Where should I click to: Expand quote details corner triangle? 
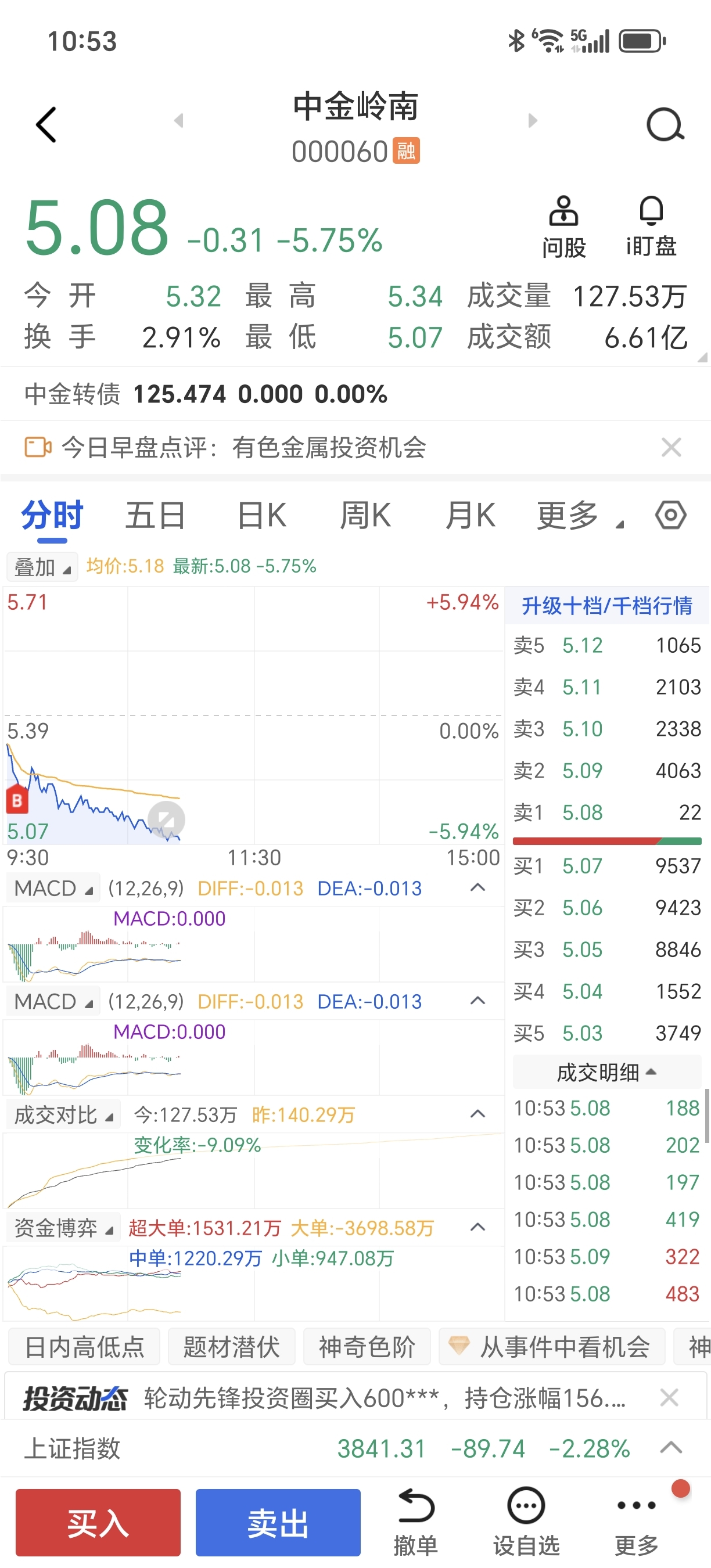click(x=702, y=357)
